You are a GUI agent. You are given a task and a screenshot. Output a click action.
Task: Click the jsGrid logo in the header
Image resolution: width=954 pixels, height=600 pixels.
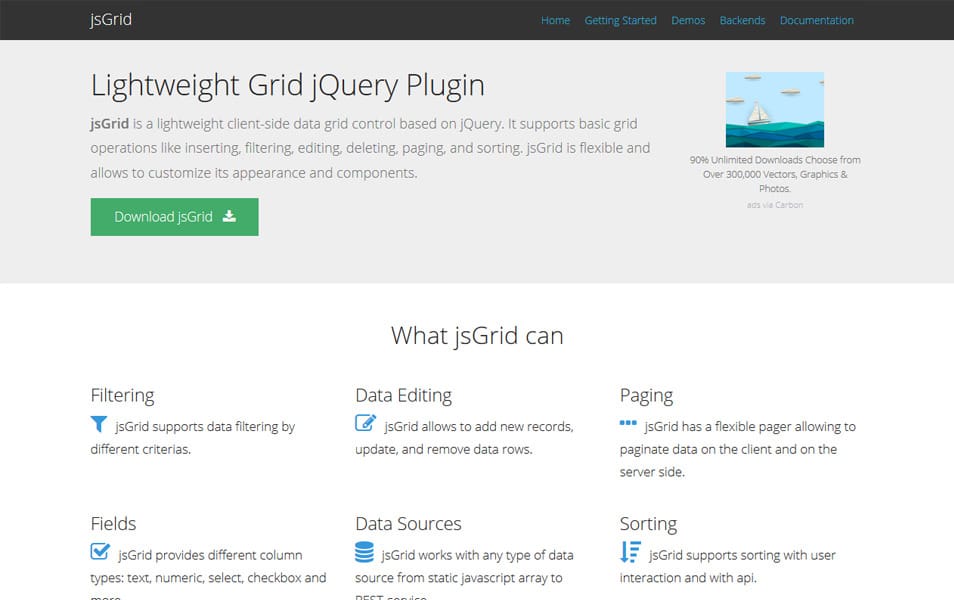pyautogui.click(x=110, y=19)
